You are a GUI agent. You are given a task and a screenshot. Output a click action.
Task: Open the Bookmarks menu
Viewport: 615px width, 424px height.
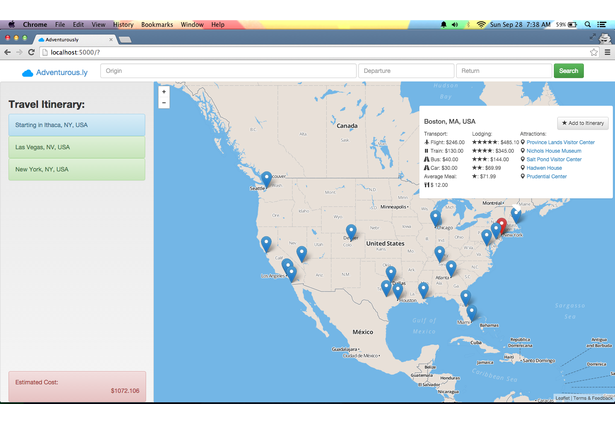157,24
